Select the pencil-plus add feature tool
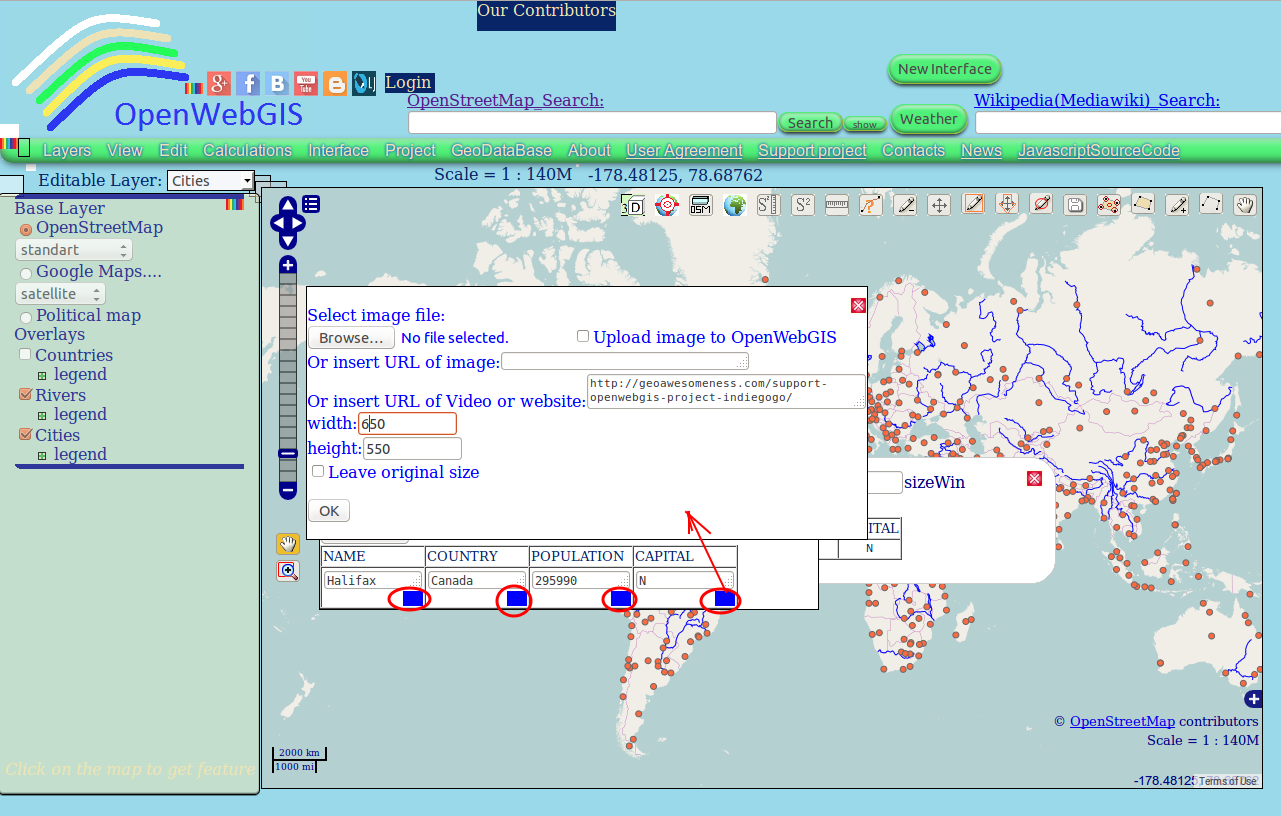This screenshot has width=1281, height=816. [x=1177, y=205]
